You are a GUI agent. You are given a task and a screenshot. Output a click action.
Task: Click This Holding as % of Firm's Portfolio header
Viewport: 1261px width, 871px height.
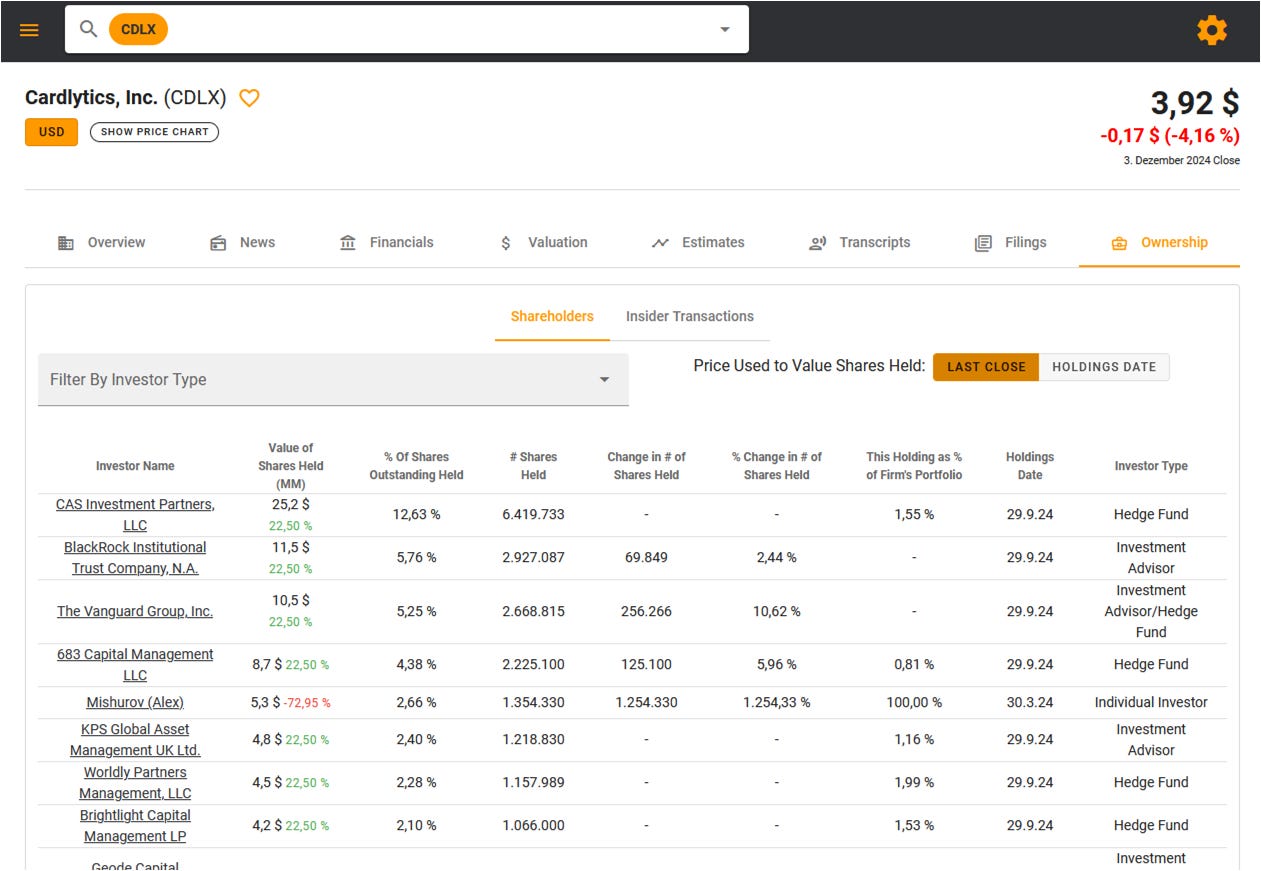point(914,466)
